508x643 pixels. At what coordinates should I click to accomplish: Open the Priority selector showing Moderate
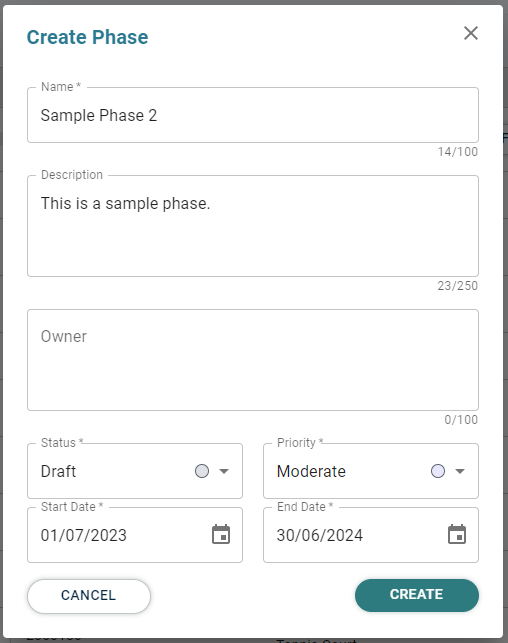[371, 471]
